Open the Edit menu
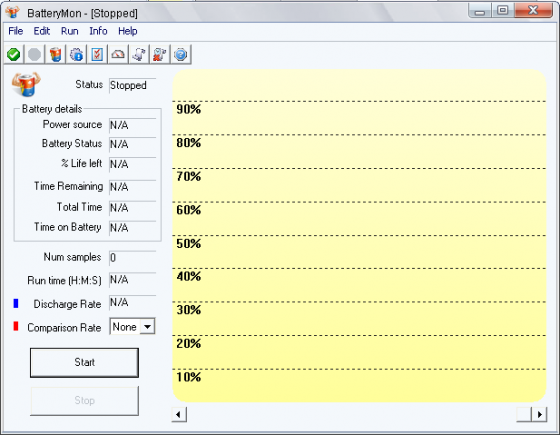Viewport: 560px width, 435px height. (x=42, y=31)
